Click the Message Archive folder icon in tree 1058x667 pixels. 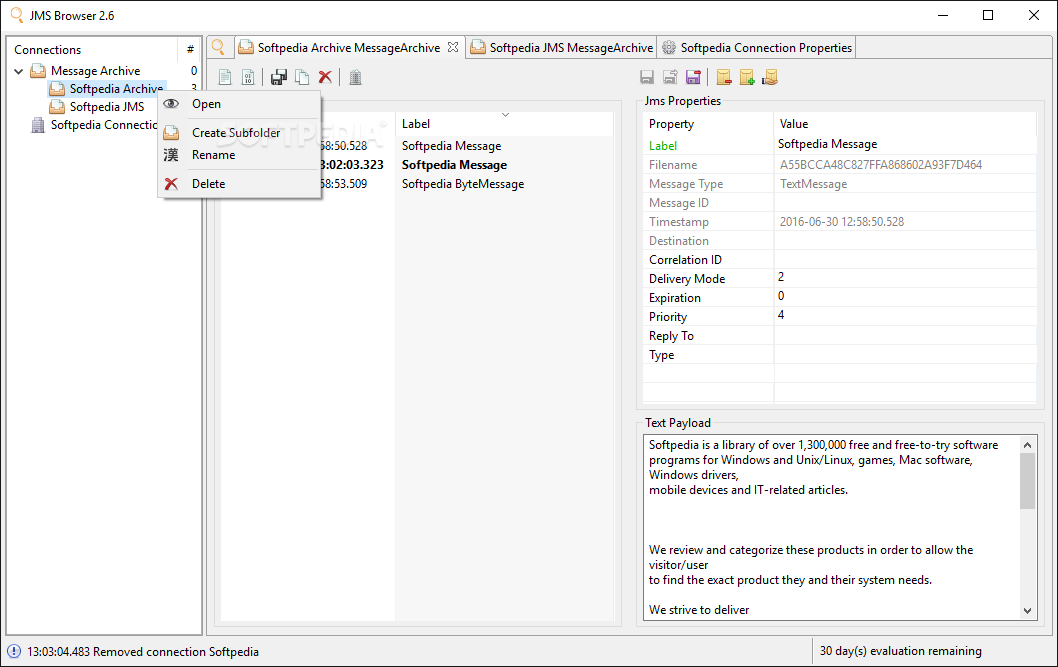(x=38, y=71)
